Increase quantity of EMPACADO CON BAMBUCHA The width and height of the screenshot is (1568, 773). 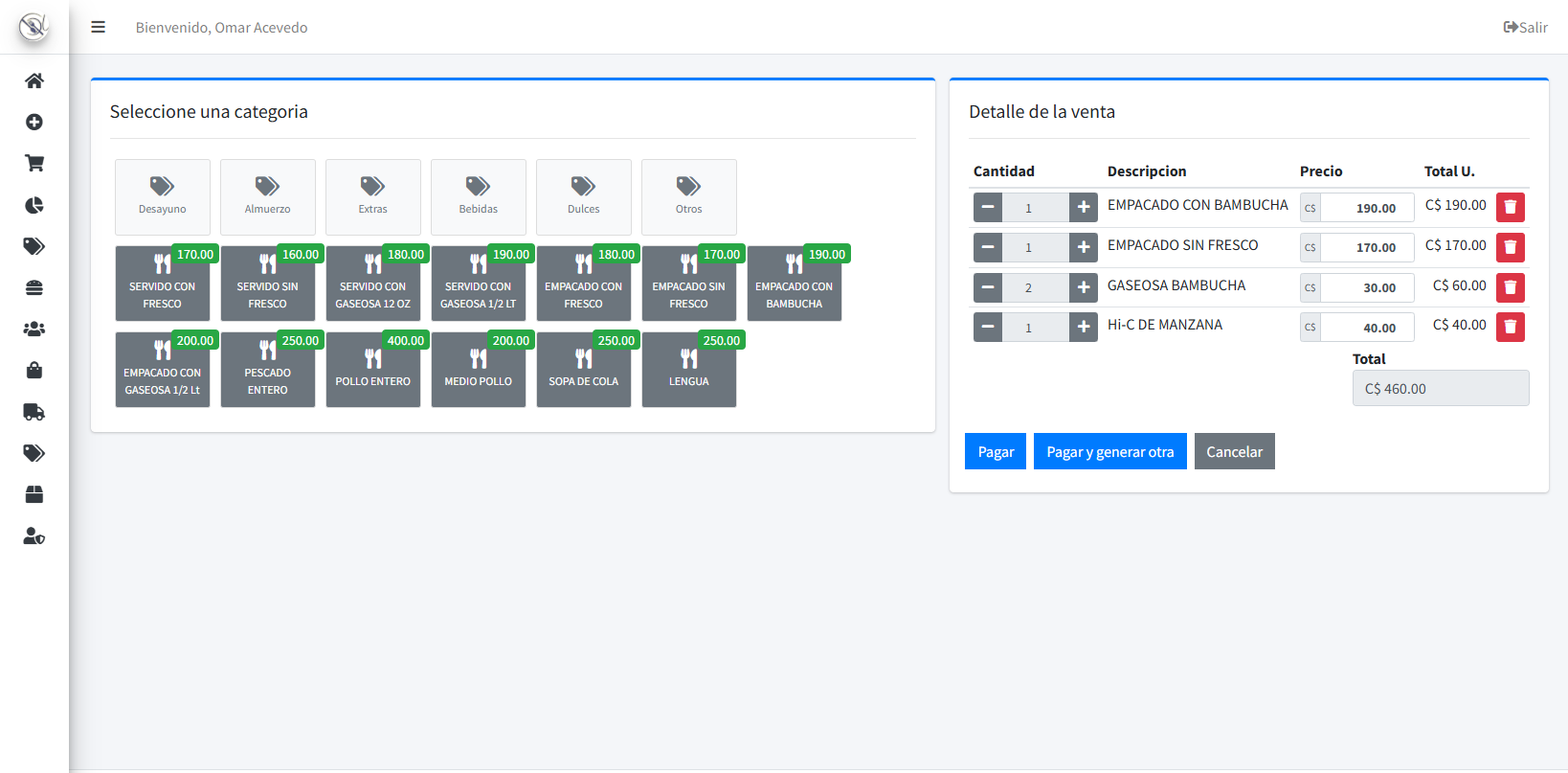click(1084, 207)
